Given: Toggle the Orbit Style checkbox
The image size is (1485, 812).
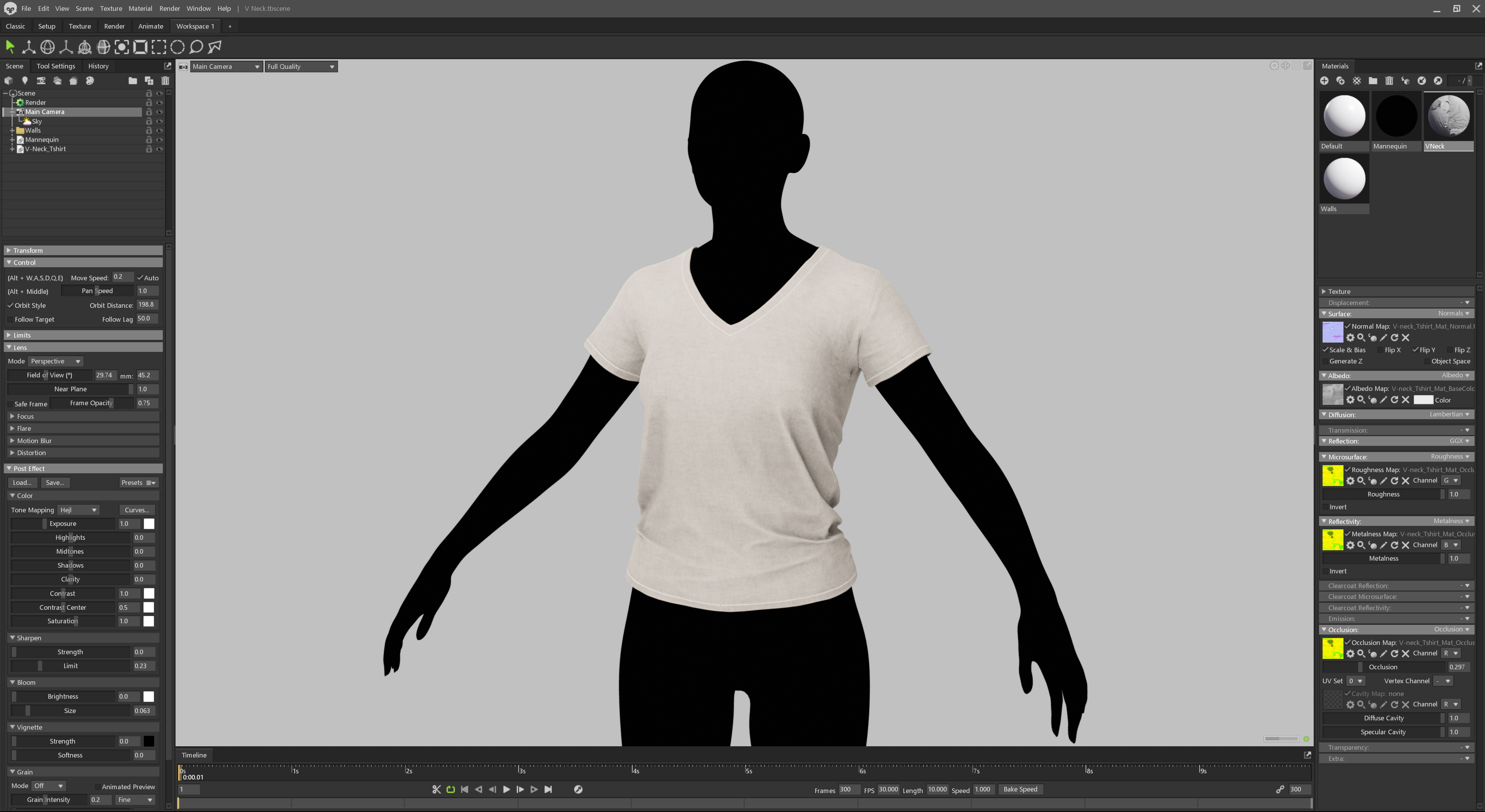Looking at the screenshot, I should [x=10, y=305].
